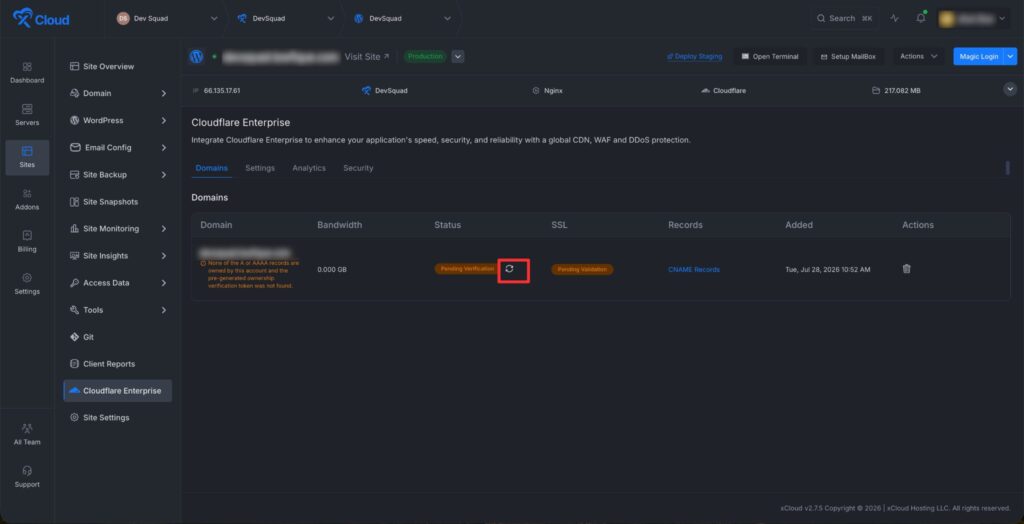Switch to the Domains tab
The image size is (1024, 524).
click(212, 169)
